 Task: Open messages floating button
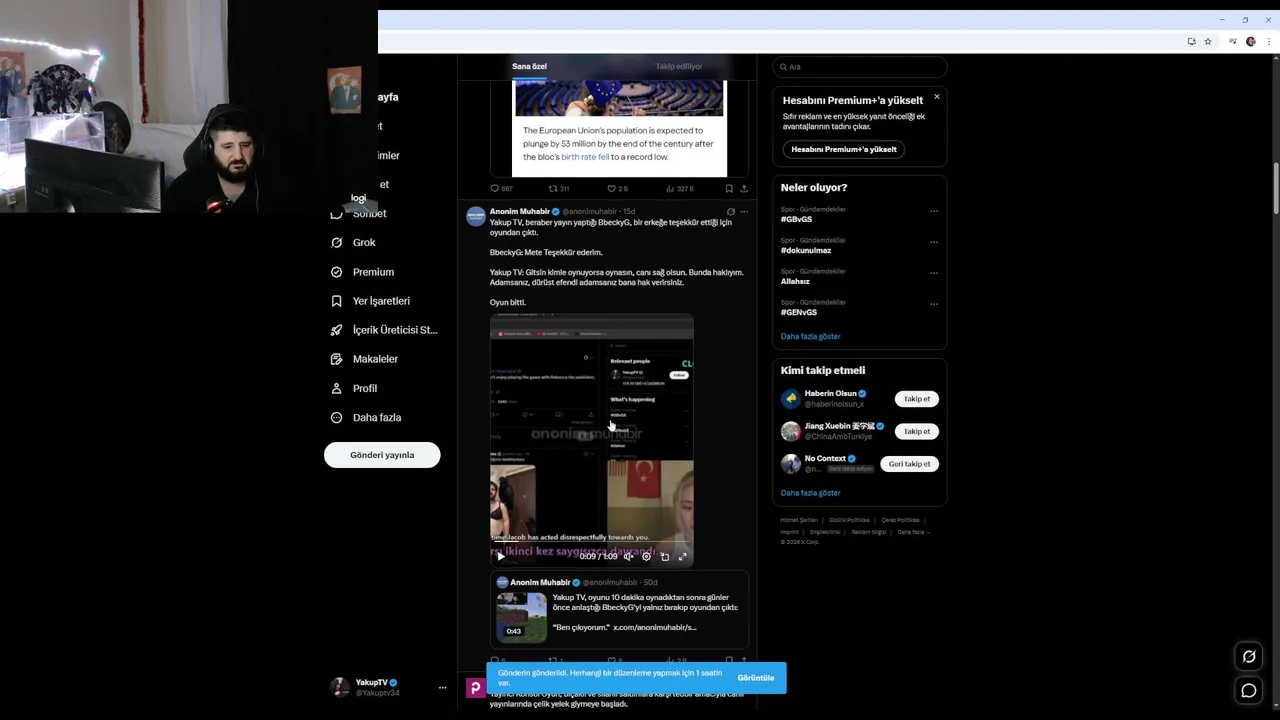(x=1249, y=690)
